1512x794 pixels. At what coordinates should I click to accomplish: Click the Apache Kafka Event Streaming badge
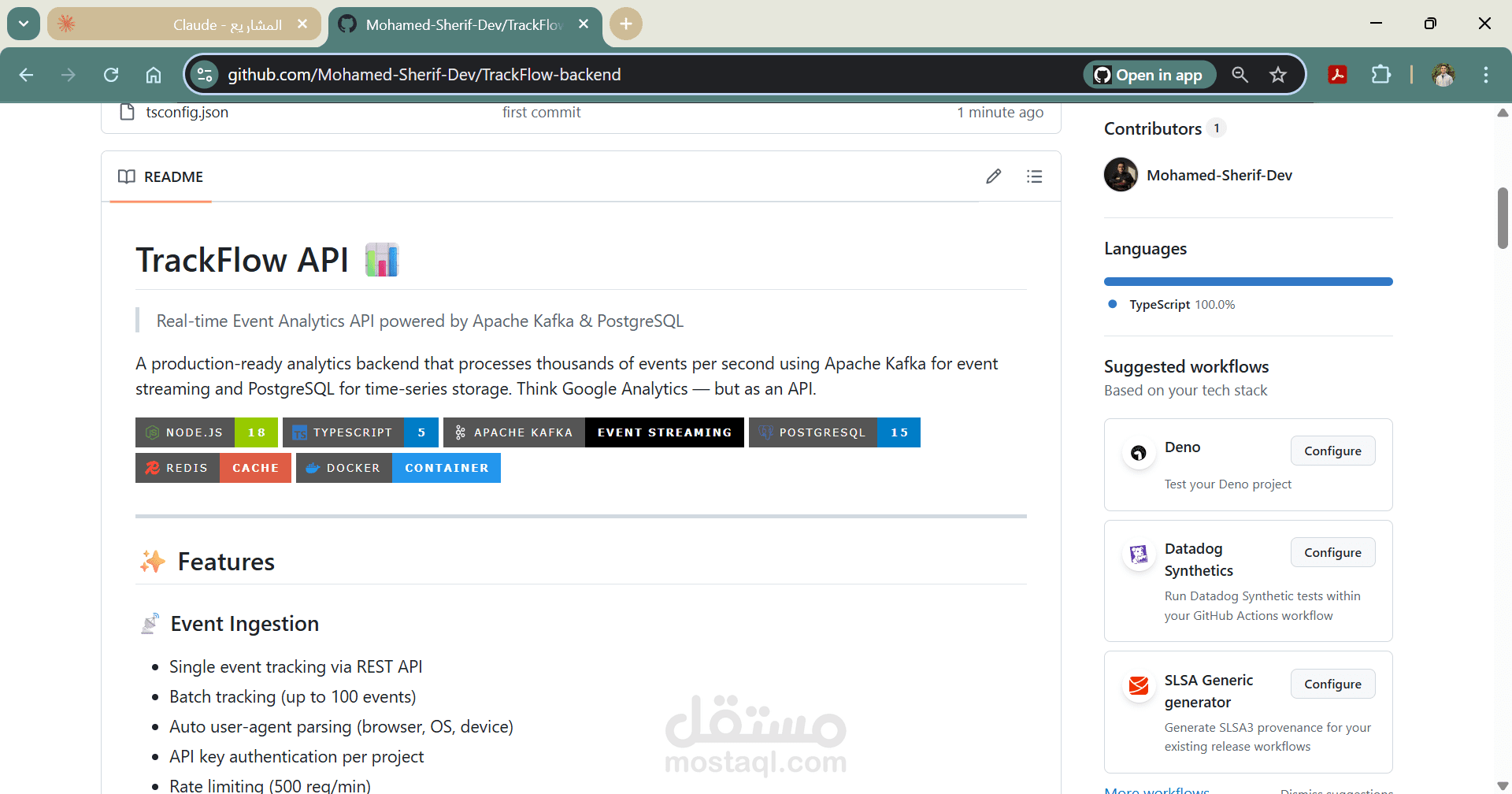point(594,432)
